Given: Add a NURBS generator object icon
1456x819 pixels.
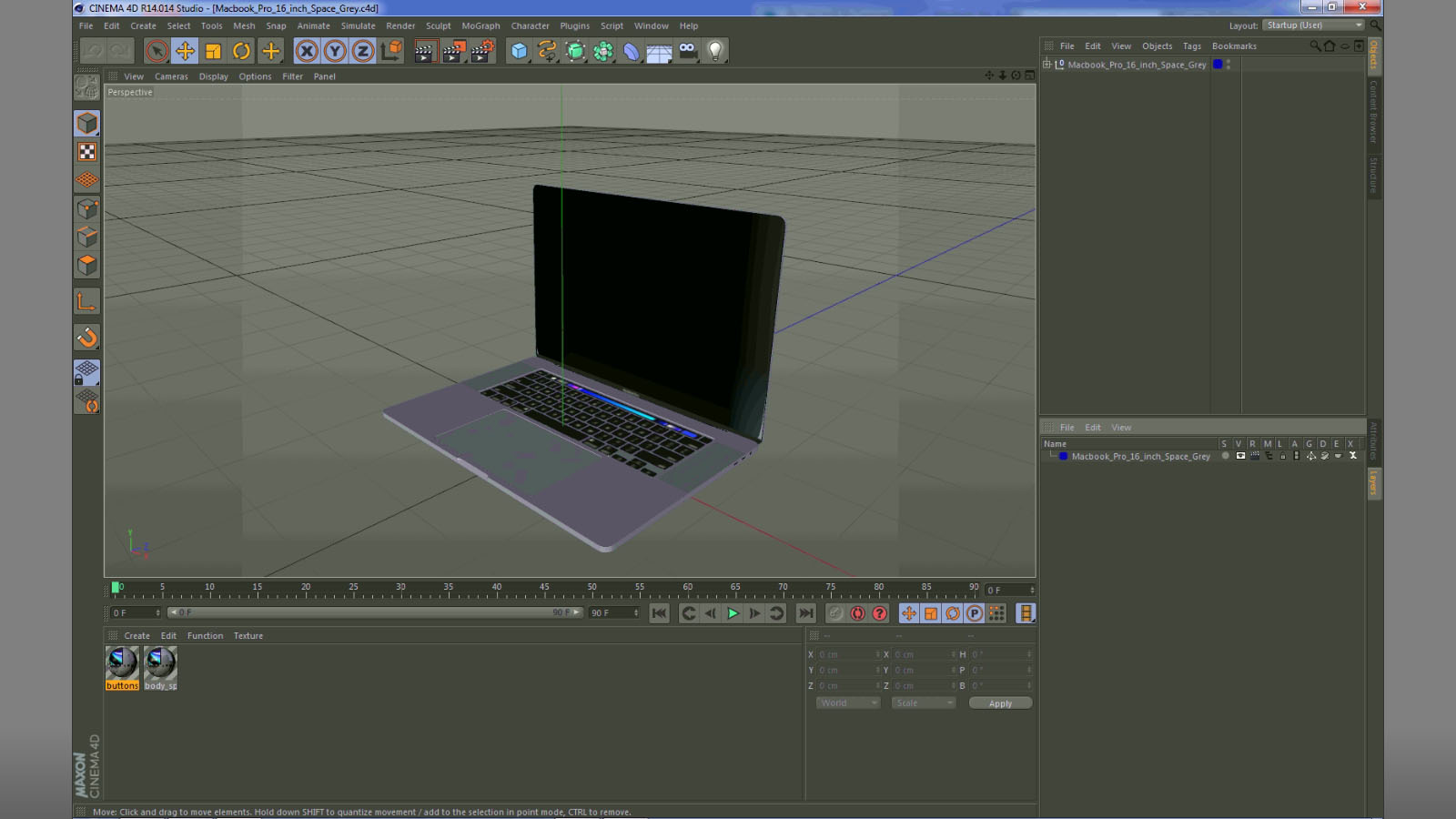Looking at the screenshot, I should (575, 51).
